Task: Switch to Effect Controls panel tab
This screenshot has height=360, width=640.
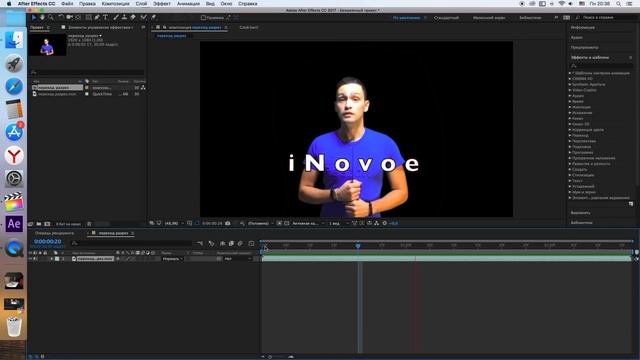Action: click(100, 27)
